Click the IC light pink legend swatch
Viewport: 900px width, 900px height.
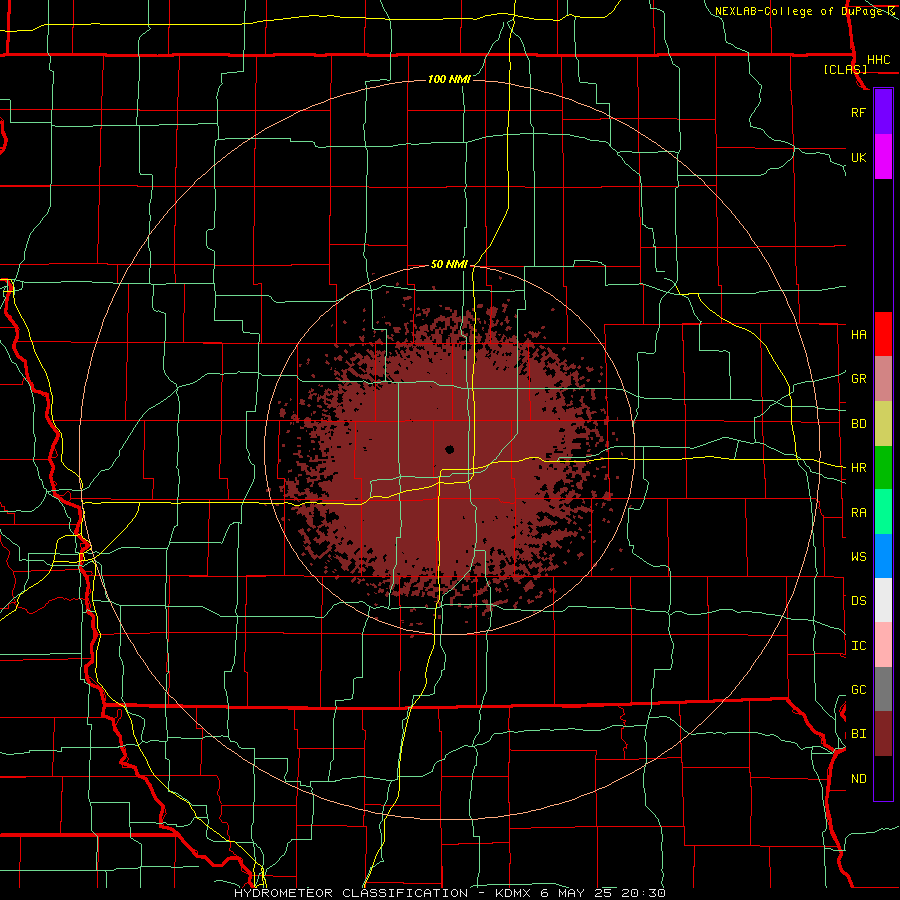883,645
